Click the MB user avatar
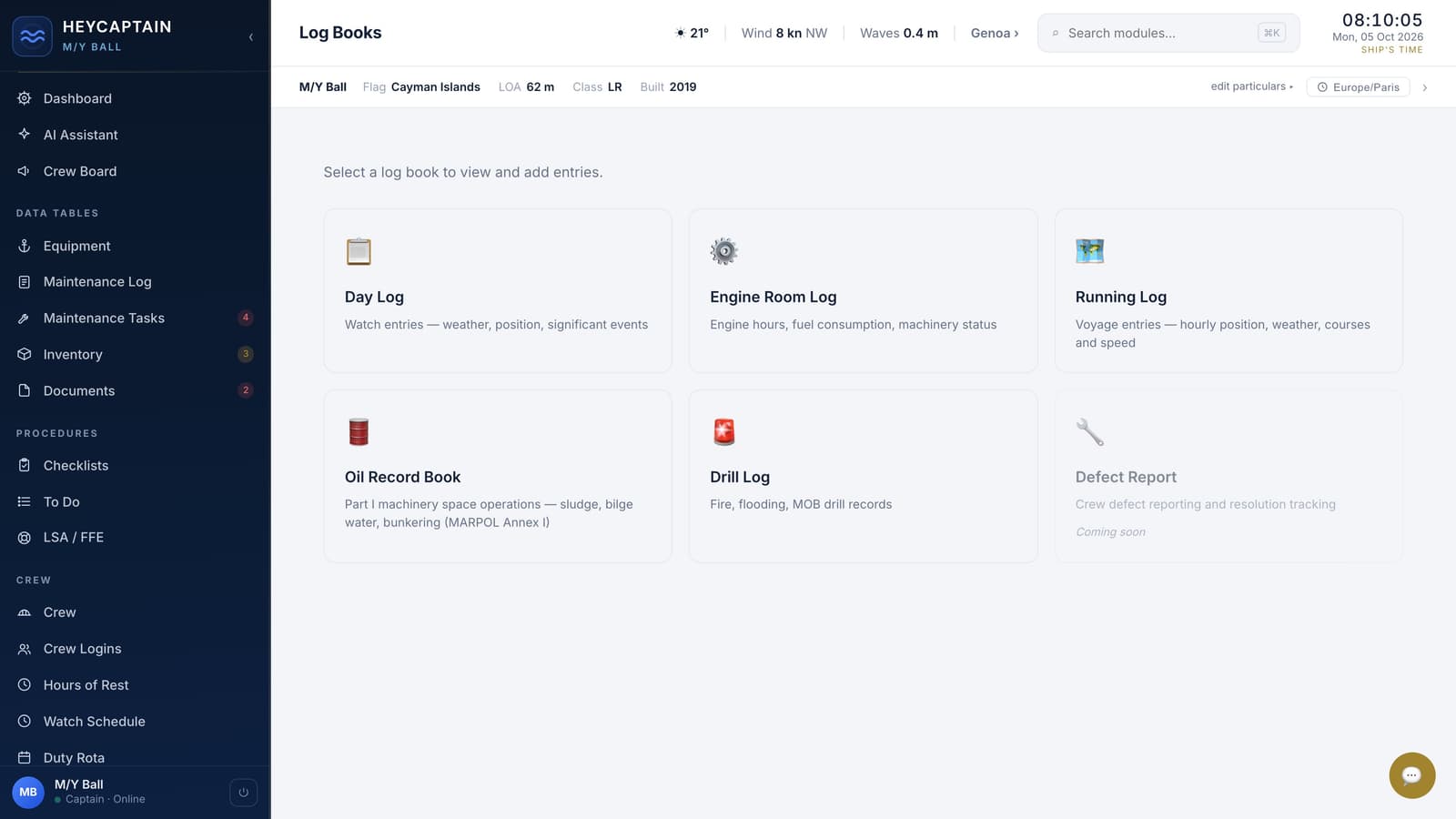 click(x=28, y=792)
